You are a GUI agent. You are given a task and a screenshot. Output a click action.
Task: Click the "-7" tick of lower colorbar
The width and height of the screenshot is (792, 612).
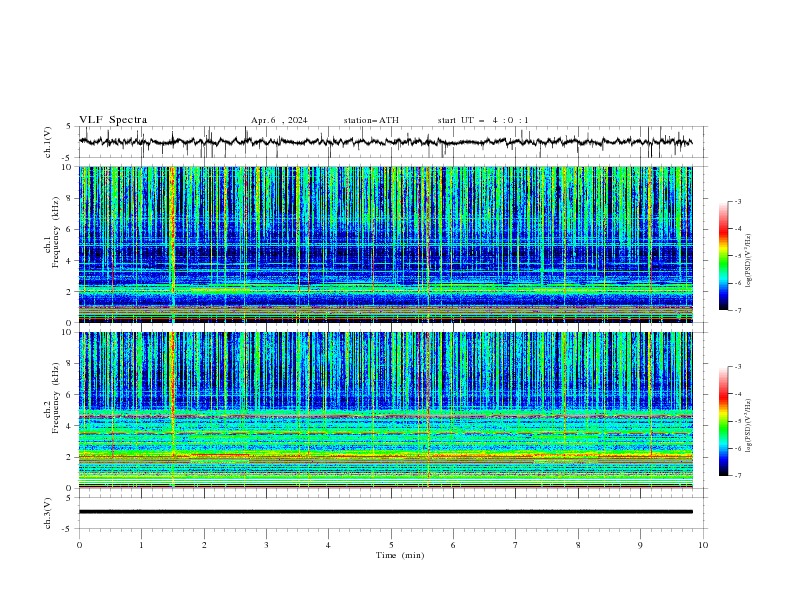click(738, 475)
